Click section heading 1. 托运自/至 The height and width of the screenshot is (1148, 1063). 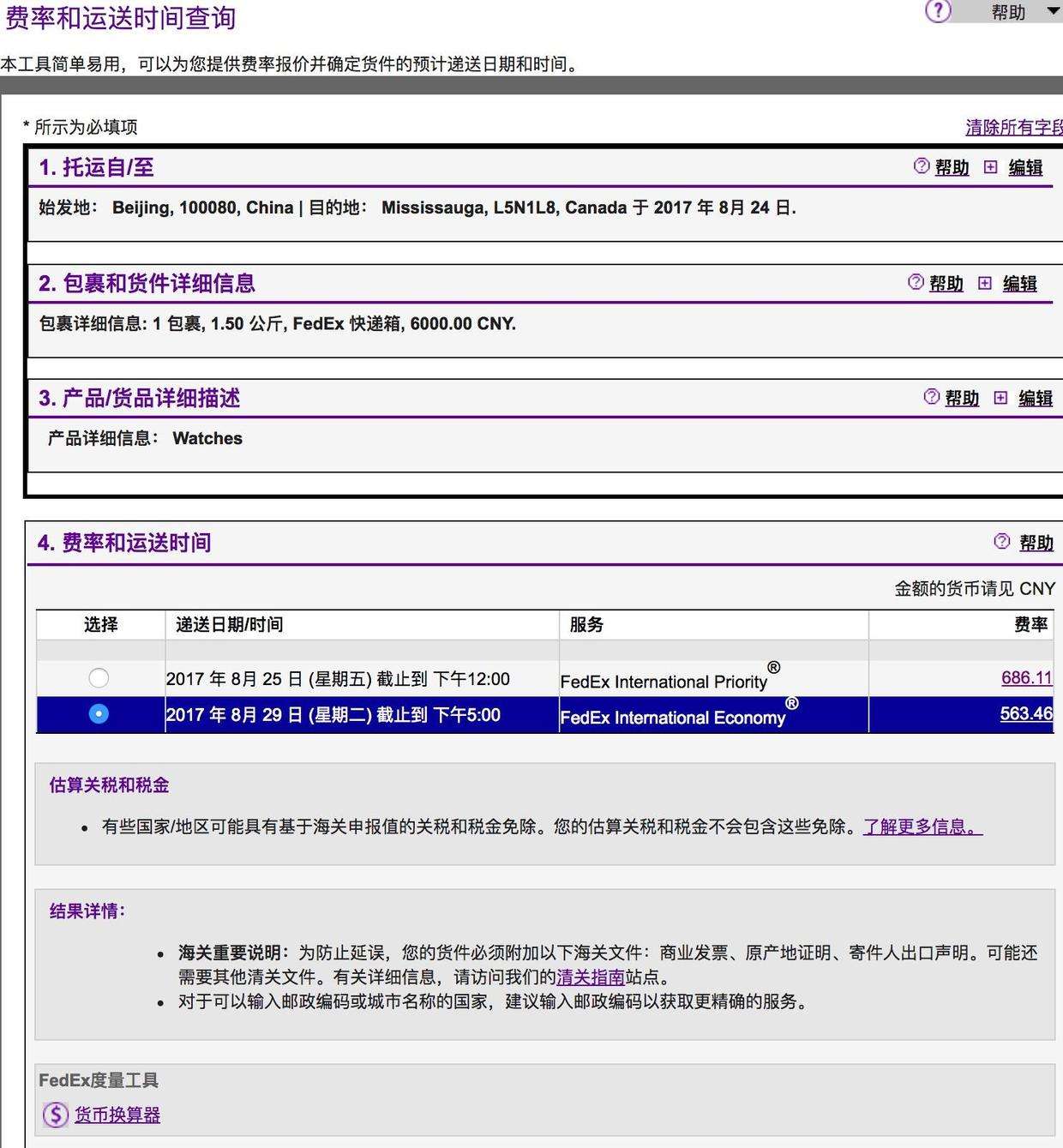(96, 167)
